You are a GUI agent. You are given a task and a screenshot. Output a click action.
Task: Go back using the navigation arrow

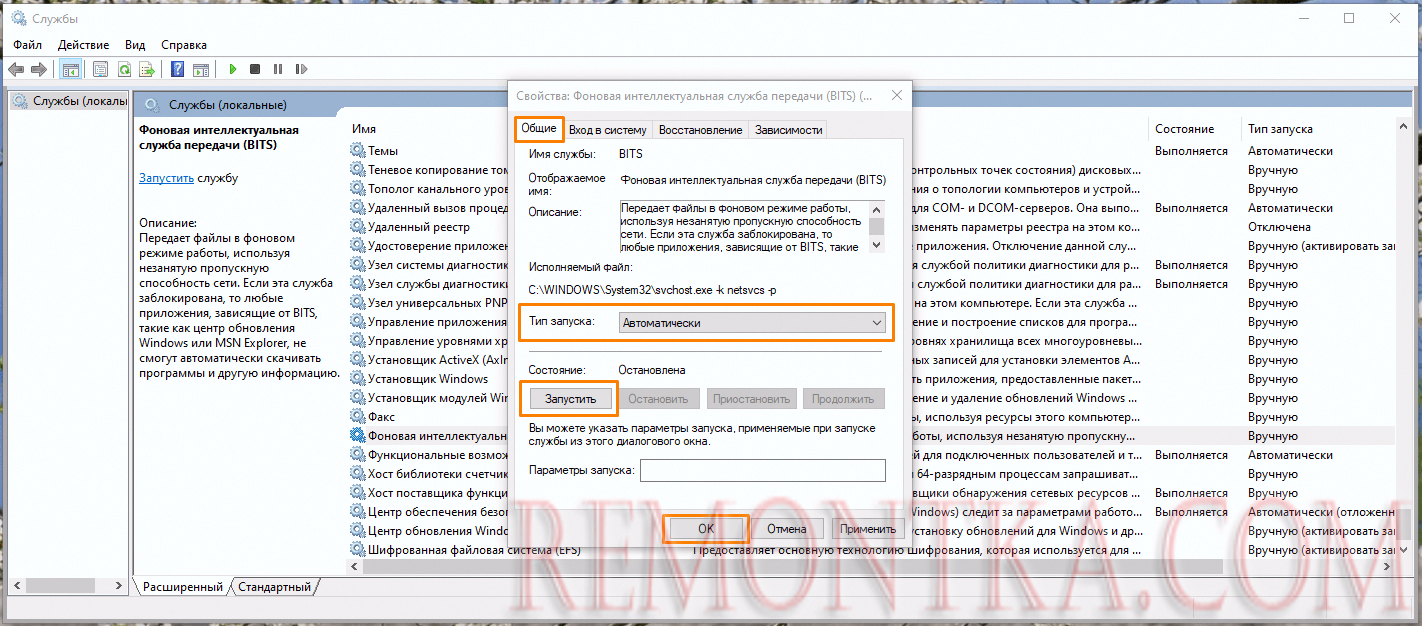pos(16,68)
